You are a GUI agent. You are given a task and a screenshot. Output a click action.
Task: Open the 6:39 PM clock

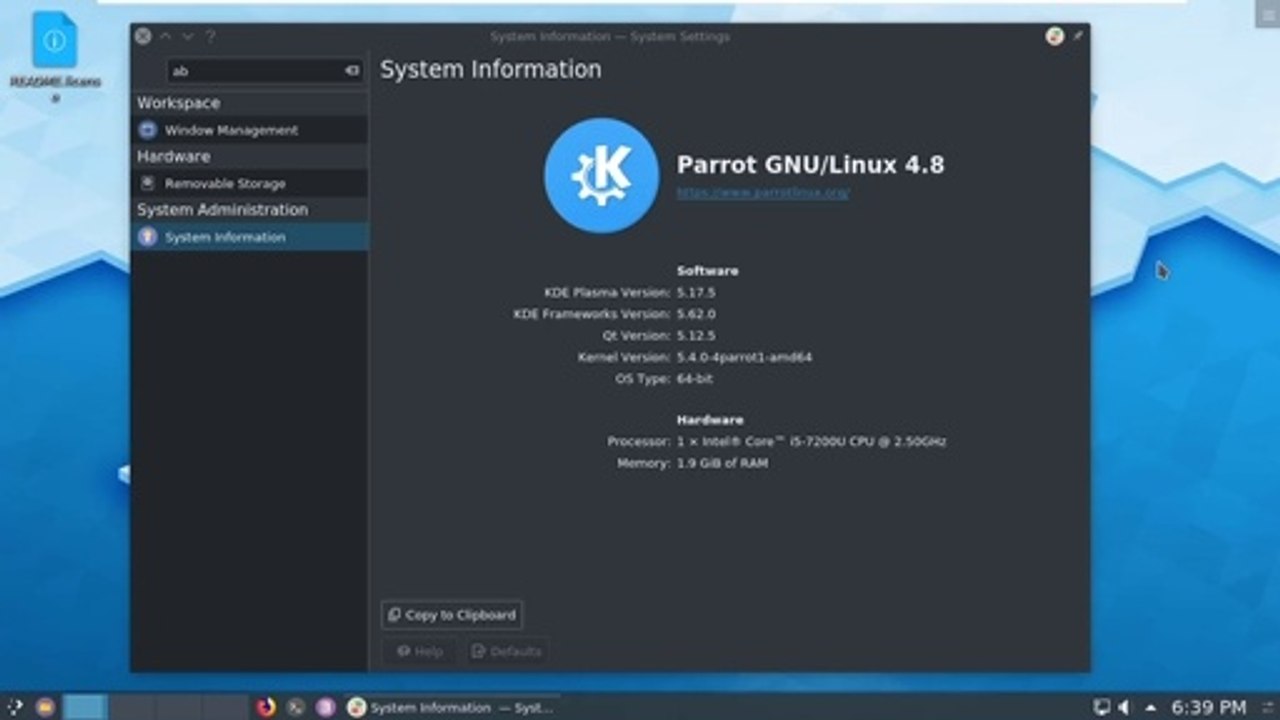click(1209, 707)
